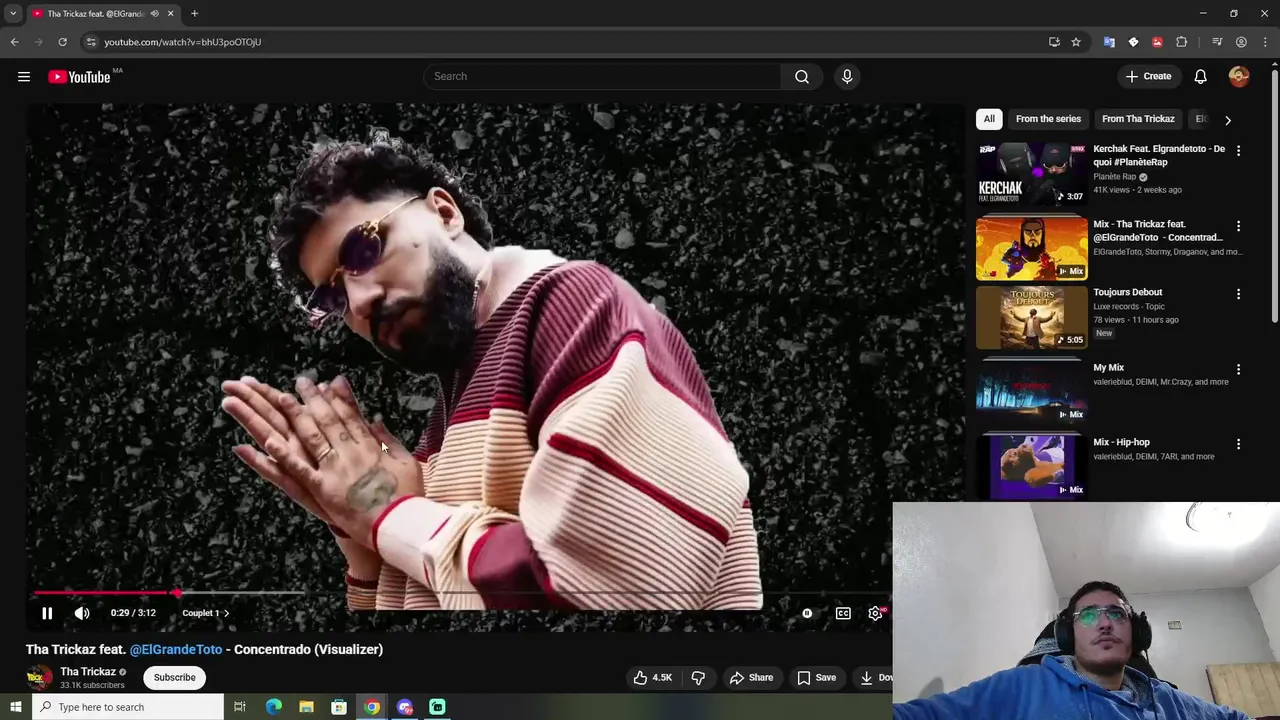The image size is (1280, 720).
Task: Toggle closed captions CC button
Action: 843,613
